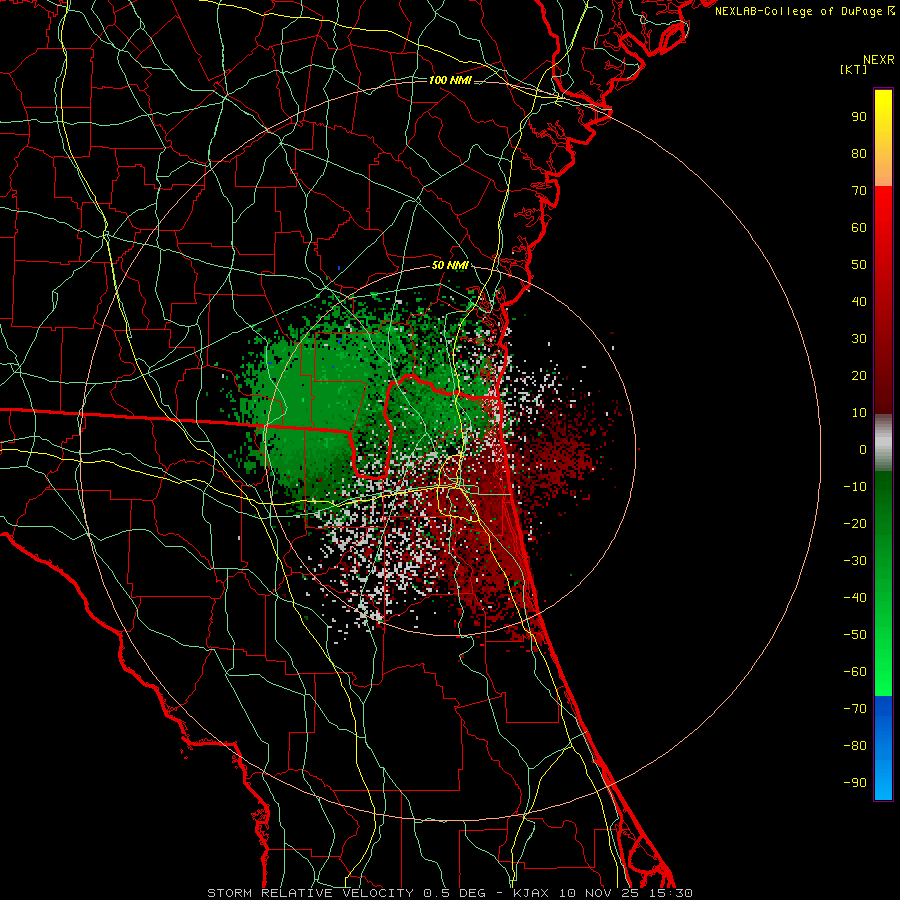Image resolution: width=900 pixels, height=900 pixels.
Task: Click the 30 value on velocity scale
Action: [859, 339]
